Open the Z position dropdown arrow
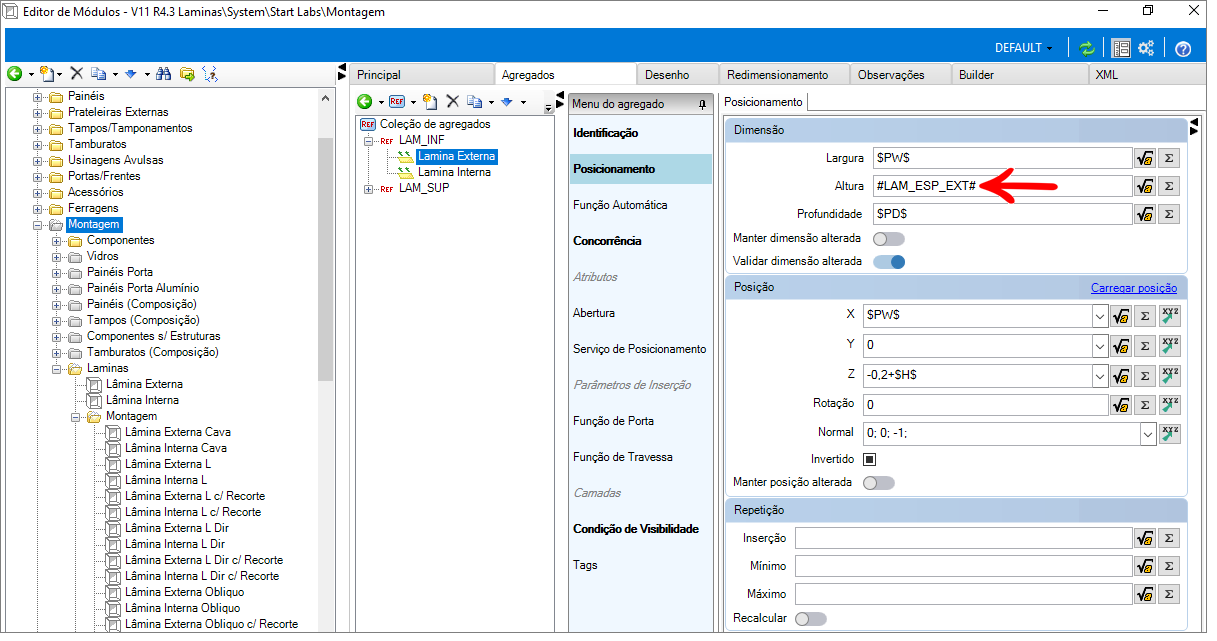The image size is (1217, 641). click(x=1100, y=375)
